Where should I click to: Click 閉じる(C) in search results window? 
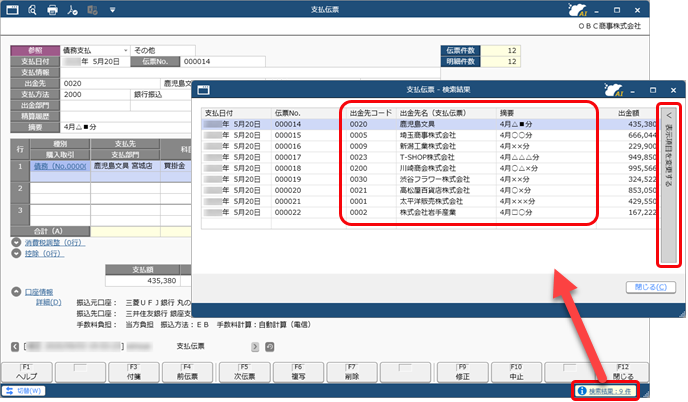(x=651, y=287)
